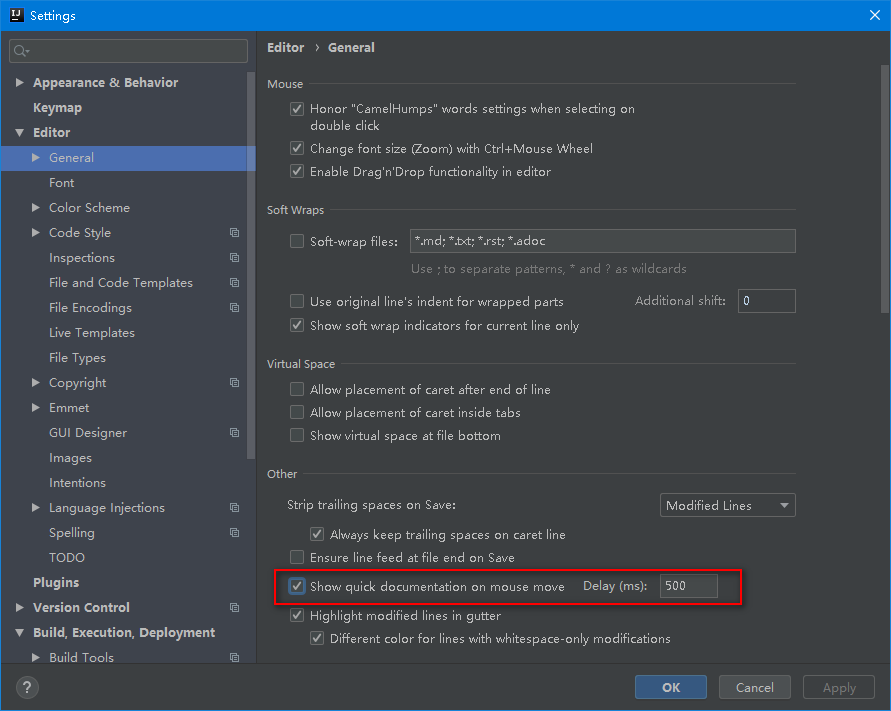Click the Apply button
The image size is (891, 711).
pos(839,687)
